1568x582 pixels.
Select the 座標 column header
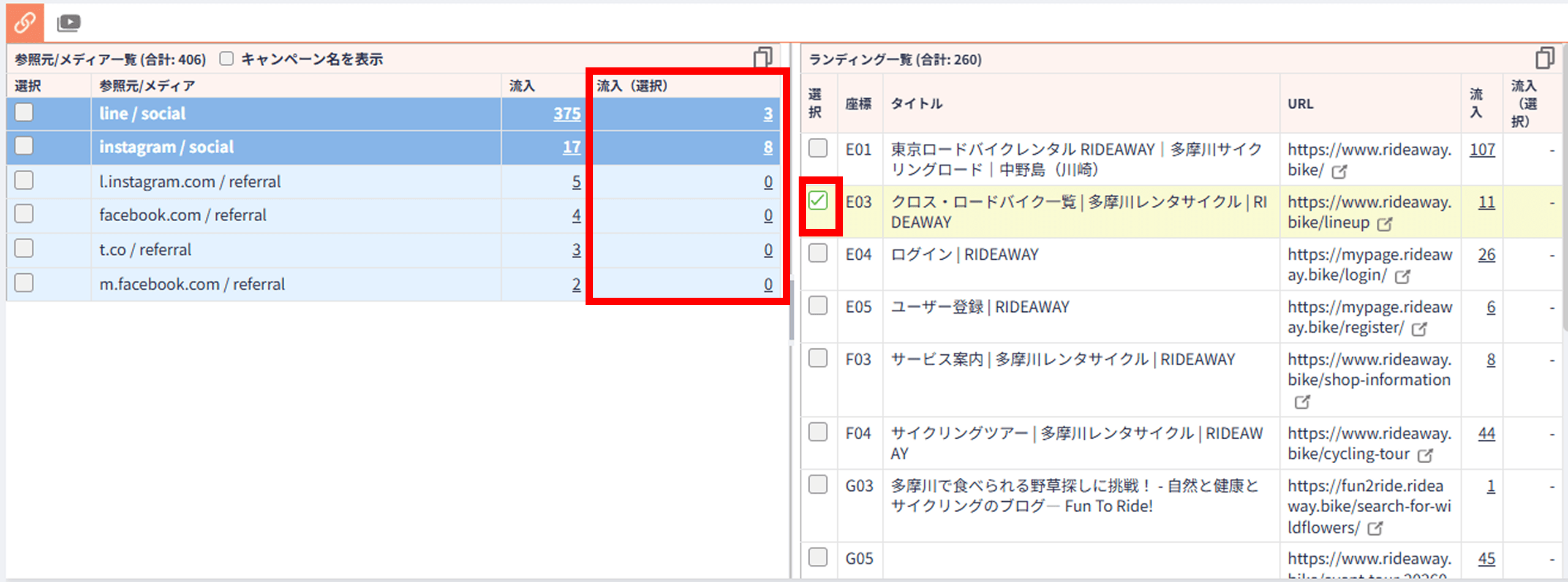[859, 104]
